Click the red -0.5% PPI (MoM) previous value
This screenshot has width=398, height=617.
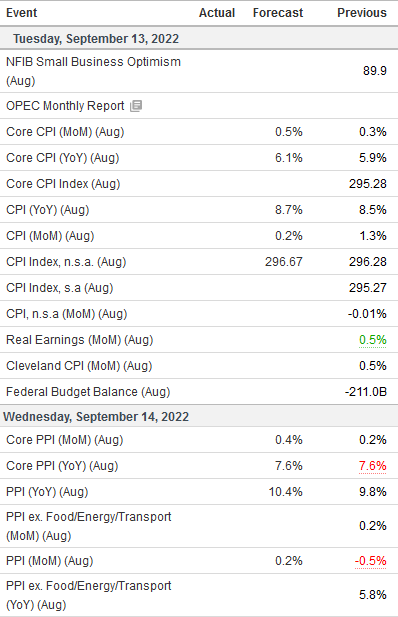(x=370, y=560)
